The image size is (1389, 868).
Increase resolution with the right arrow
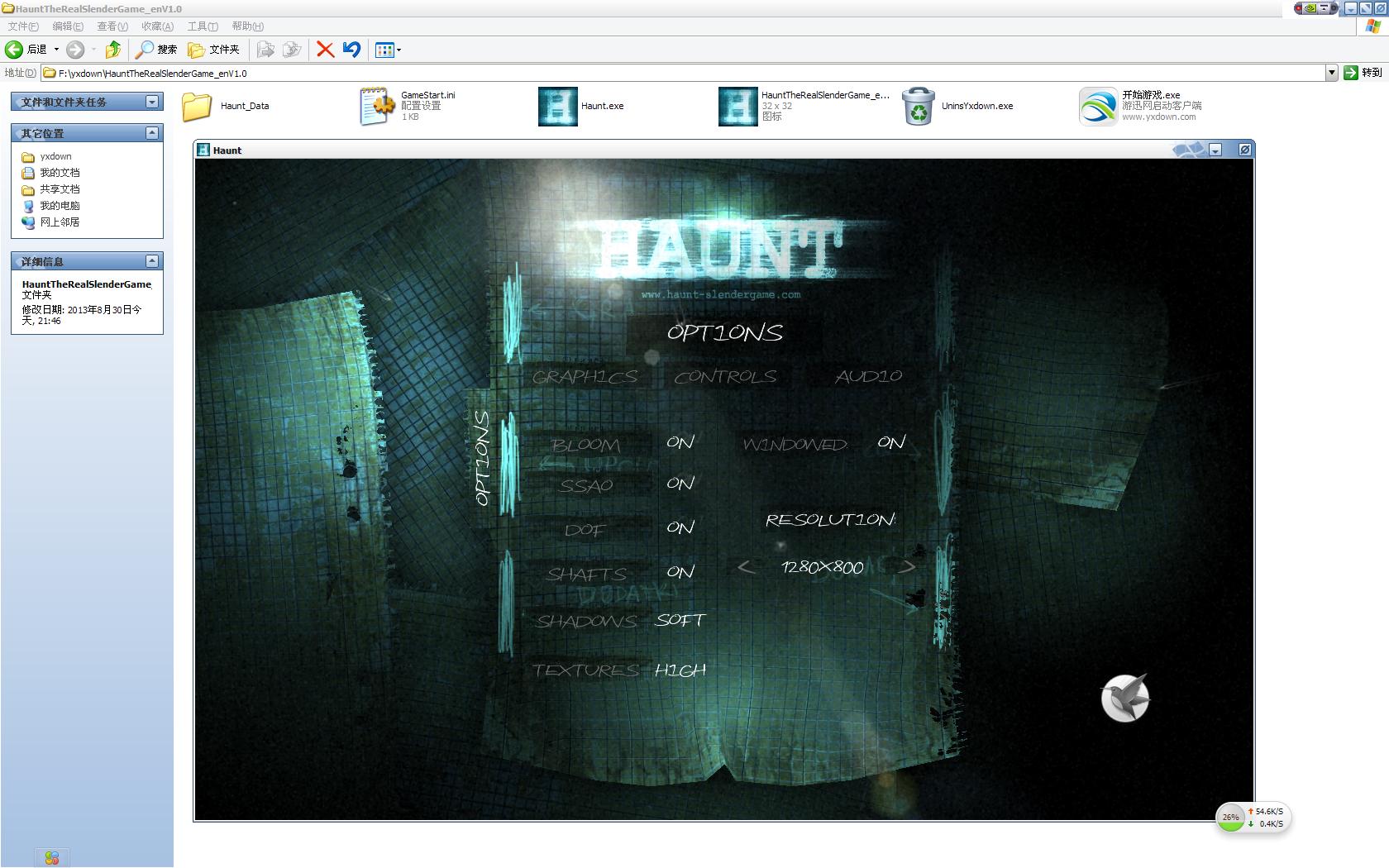click(x=906, y=567)
